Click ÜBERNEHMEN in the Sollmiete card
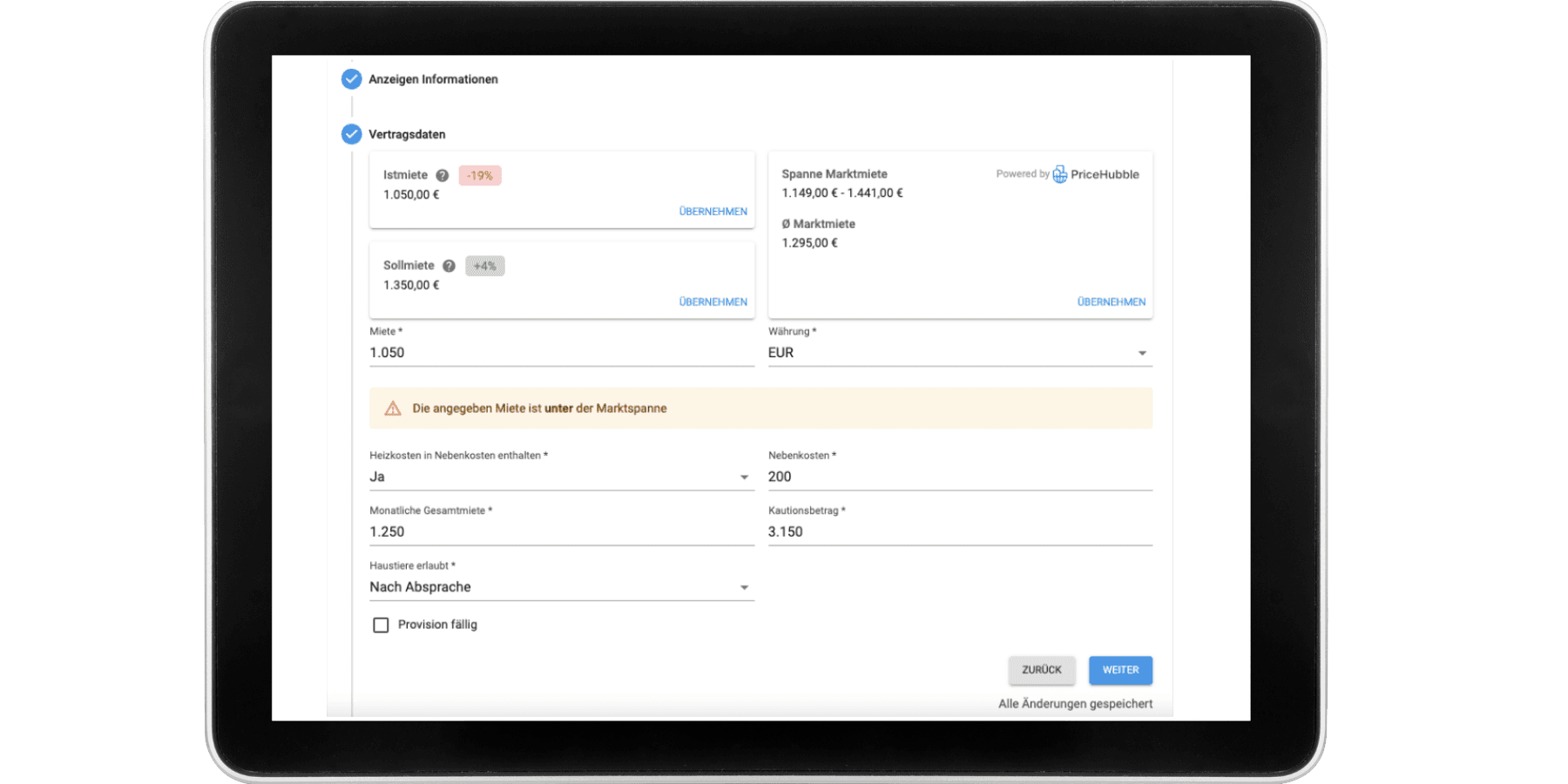Viewport: 1568px width, 784px height. coord(713,302)
